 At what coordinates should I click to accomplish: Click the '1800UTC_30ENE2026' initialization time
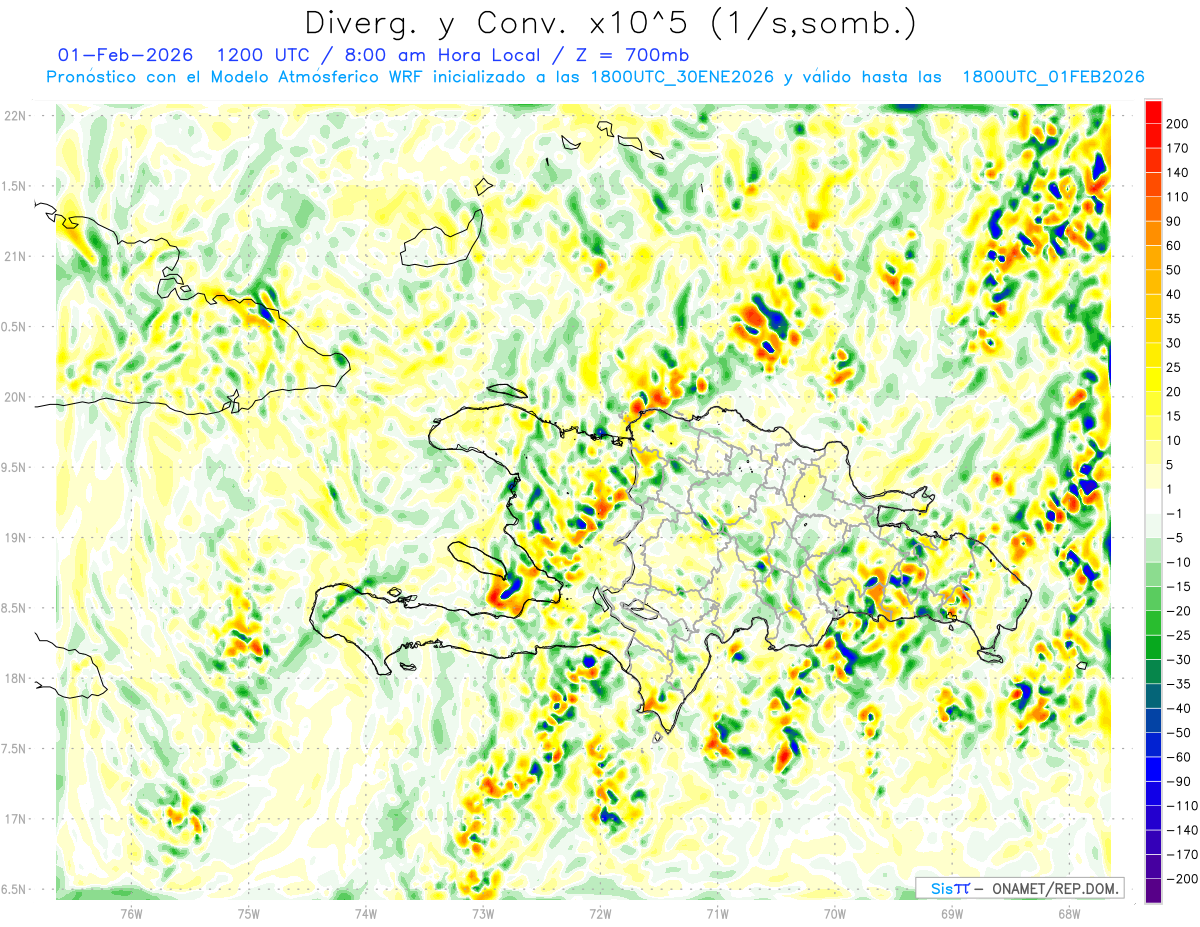pos(682,77)
